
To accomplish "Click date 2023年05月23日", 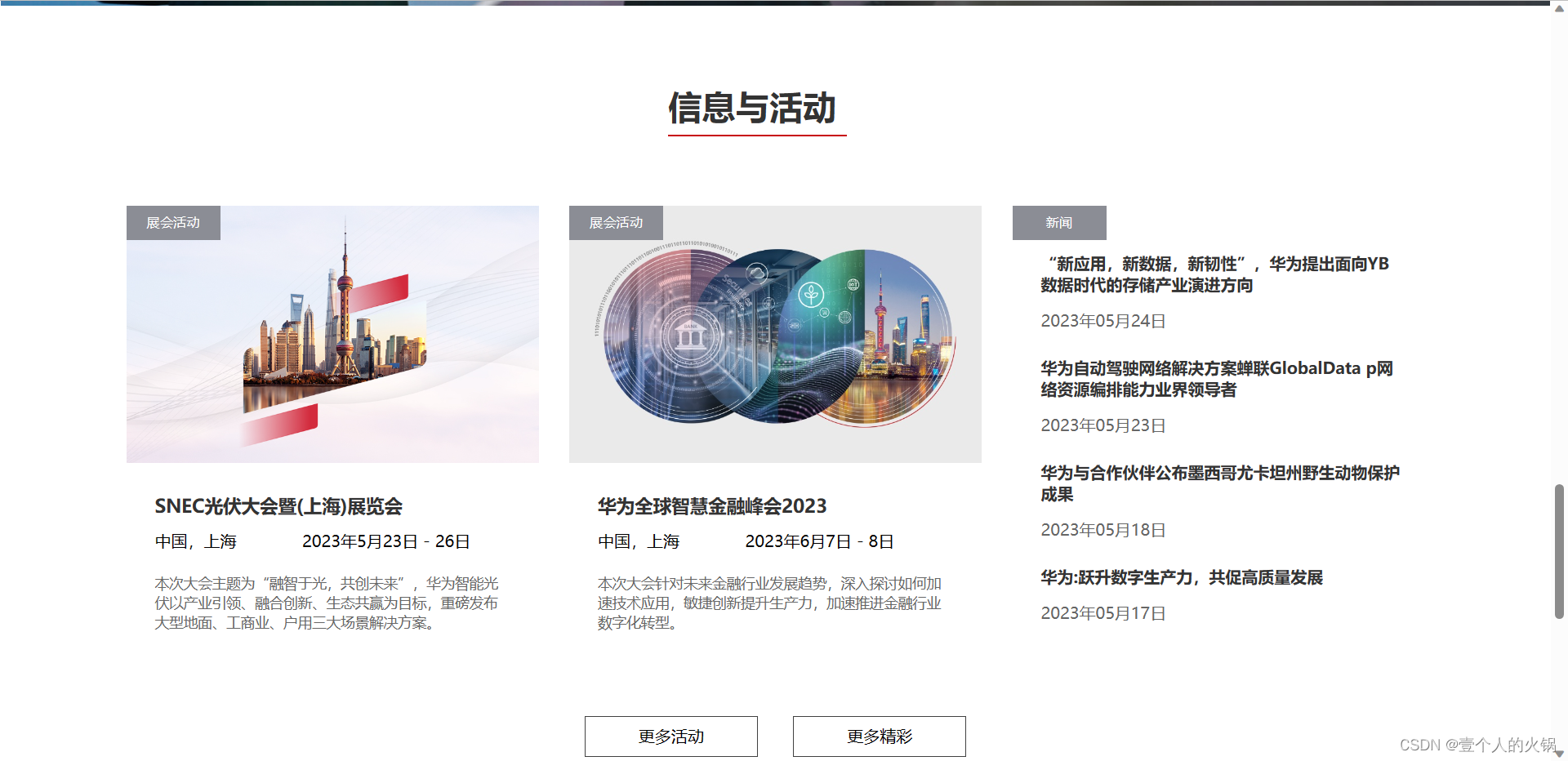I will (1103, 425).
